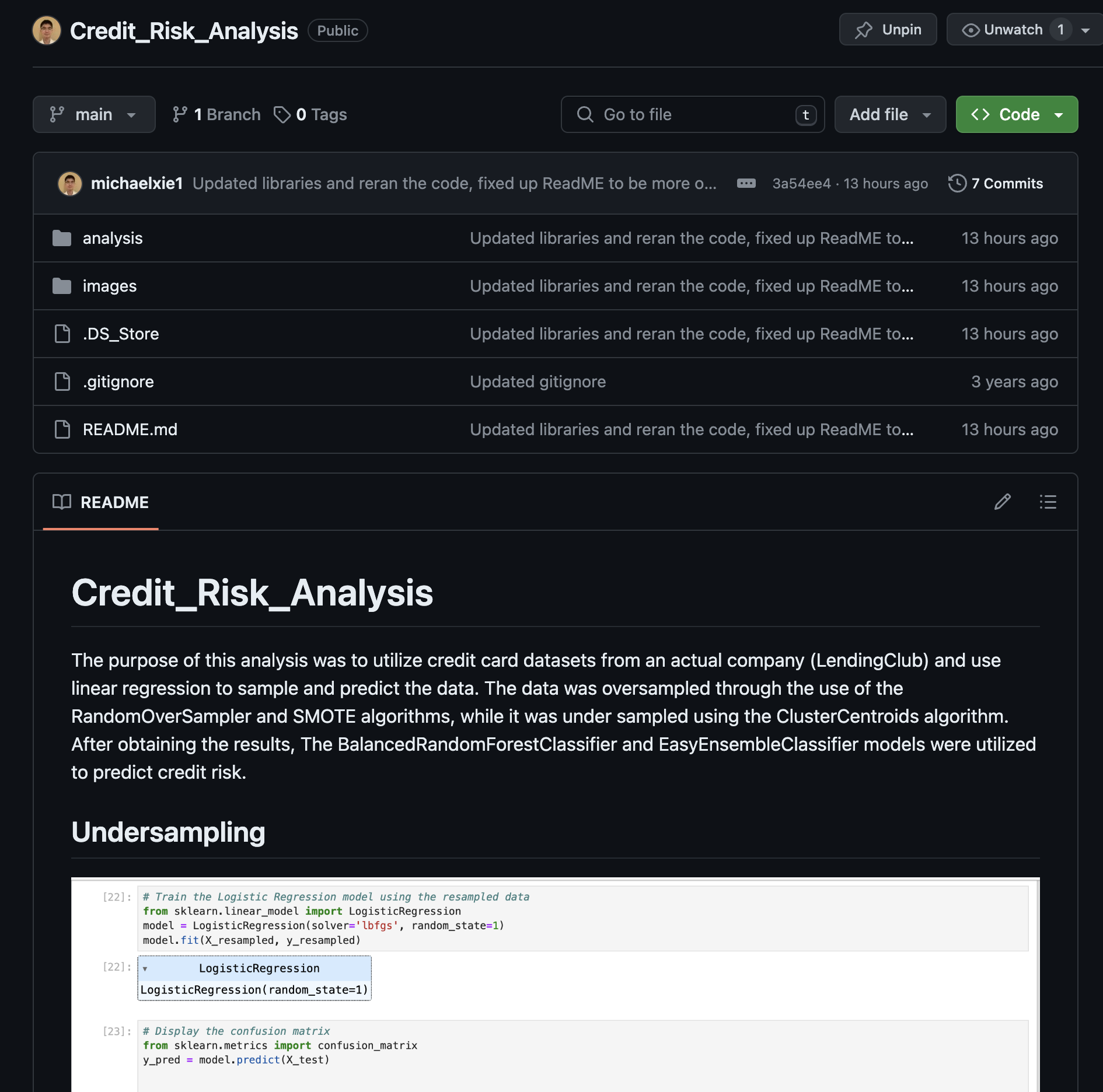Open the commit message on .DS_Store row
This screenshot has height=1092, width=1103.
(692, 334)
